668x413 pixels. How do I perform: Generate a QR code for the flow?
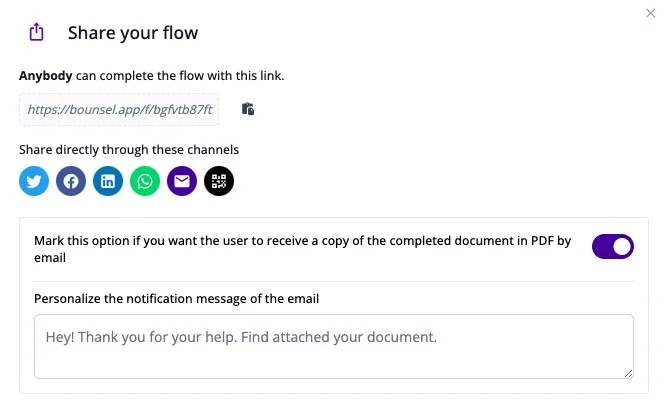click(219, 181)
